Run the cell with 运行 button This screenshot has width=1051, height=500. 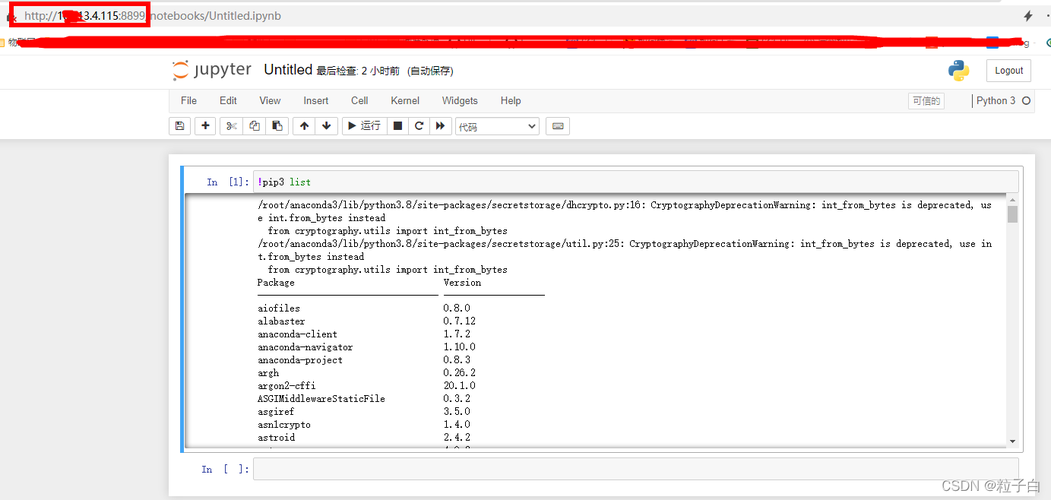[x=364, y=125]
